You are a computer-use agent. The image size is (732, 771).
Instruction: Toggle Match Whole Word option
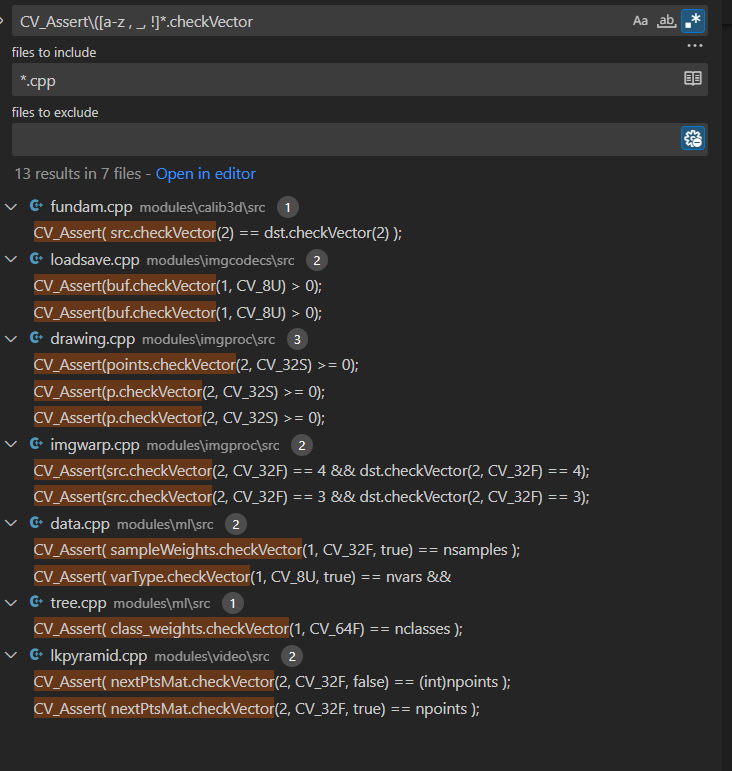coord(666,21)
